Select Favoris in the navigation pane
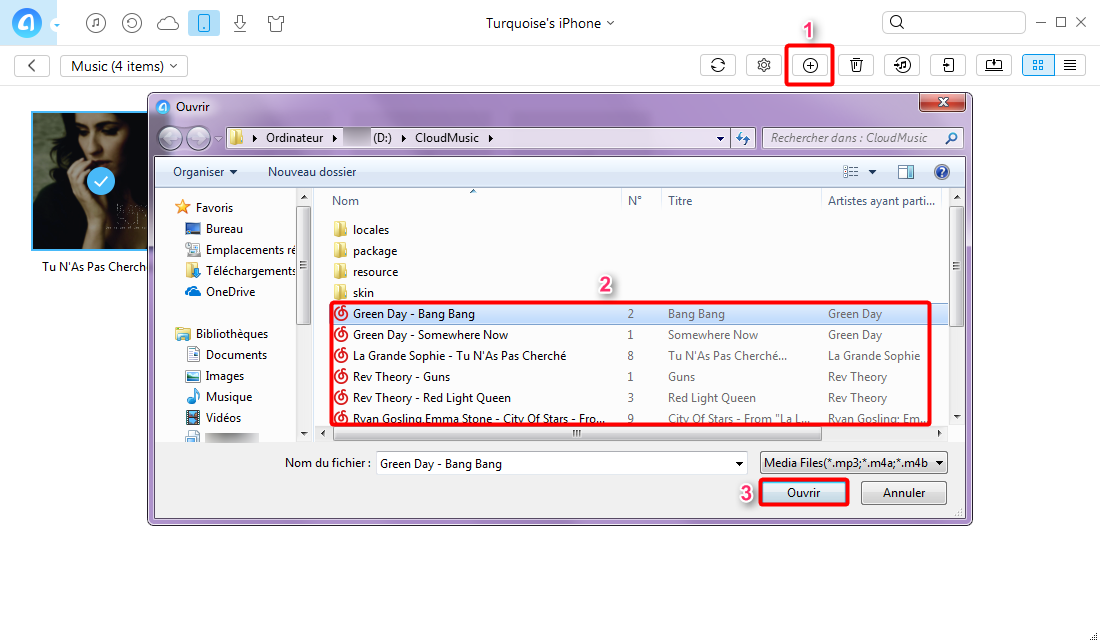This screenshot has height=643, width=1100. pyautogui.click(x=204, y=208)
